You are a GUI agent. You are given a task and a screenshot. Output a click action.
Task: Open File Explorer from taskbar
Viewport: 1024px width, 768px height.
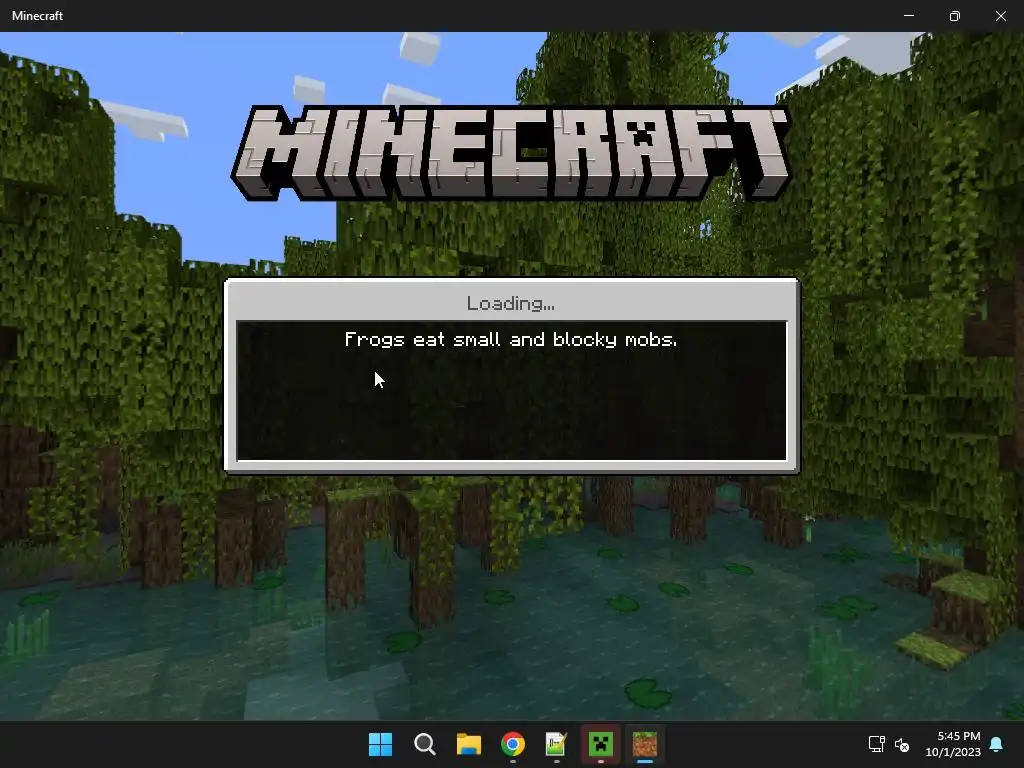(469, 744)
